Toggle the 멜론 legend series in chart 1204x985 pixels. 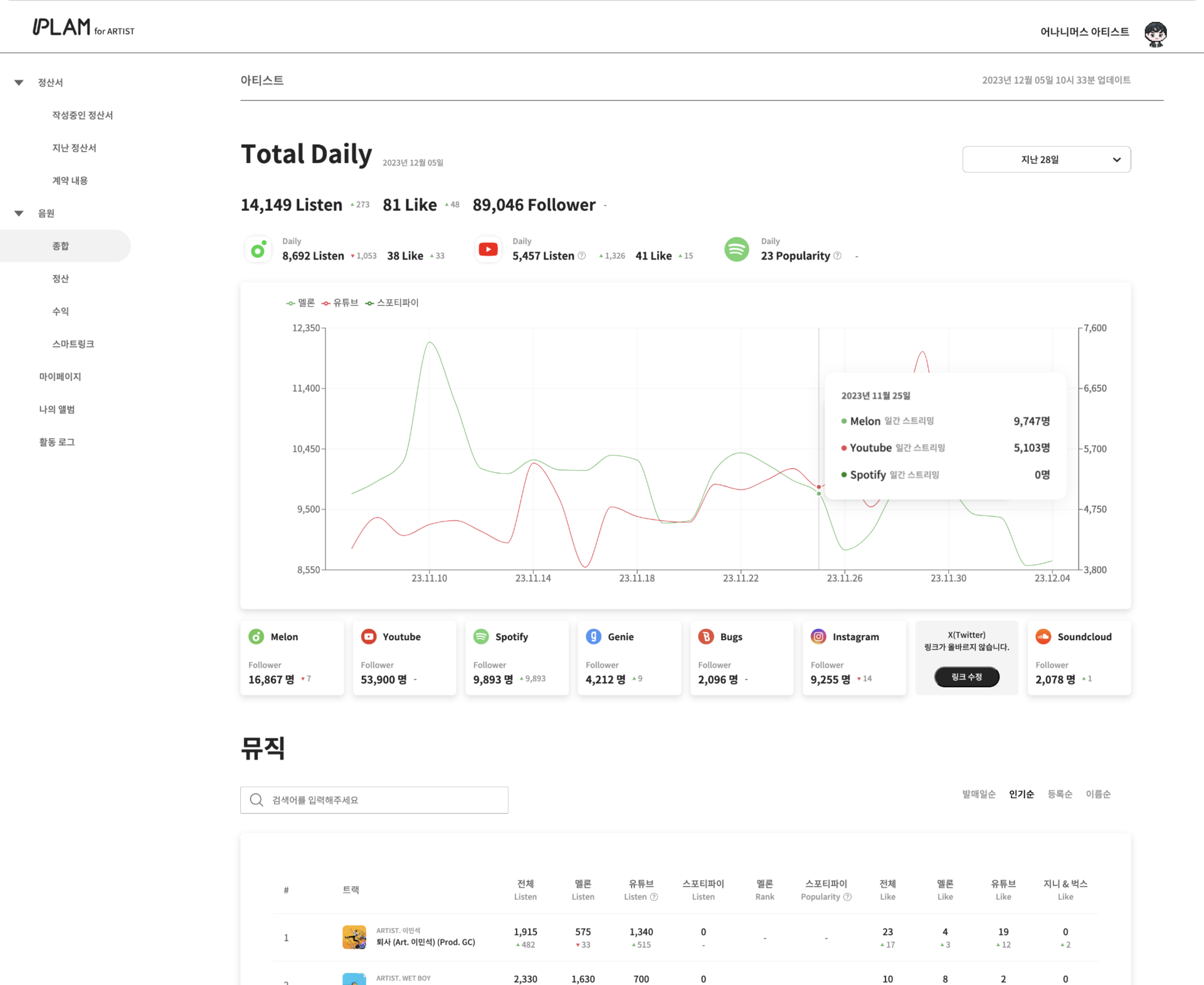[x=300, y=303]
